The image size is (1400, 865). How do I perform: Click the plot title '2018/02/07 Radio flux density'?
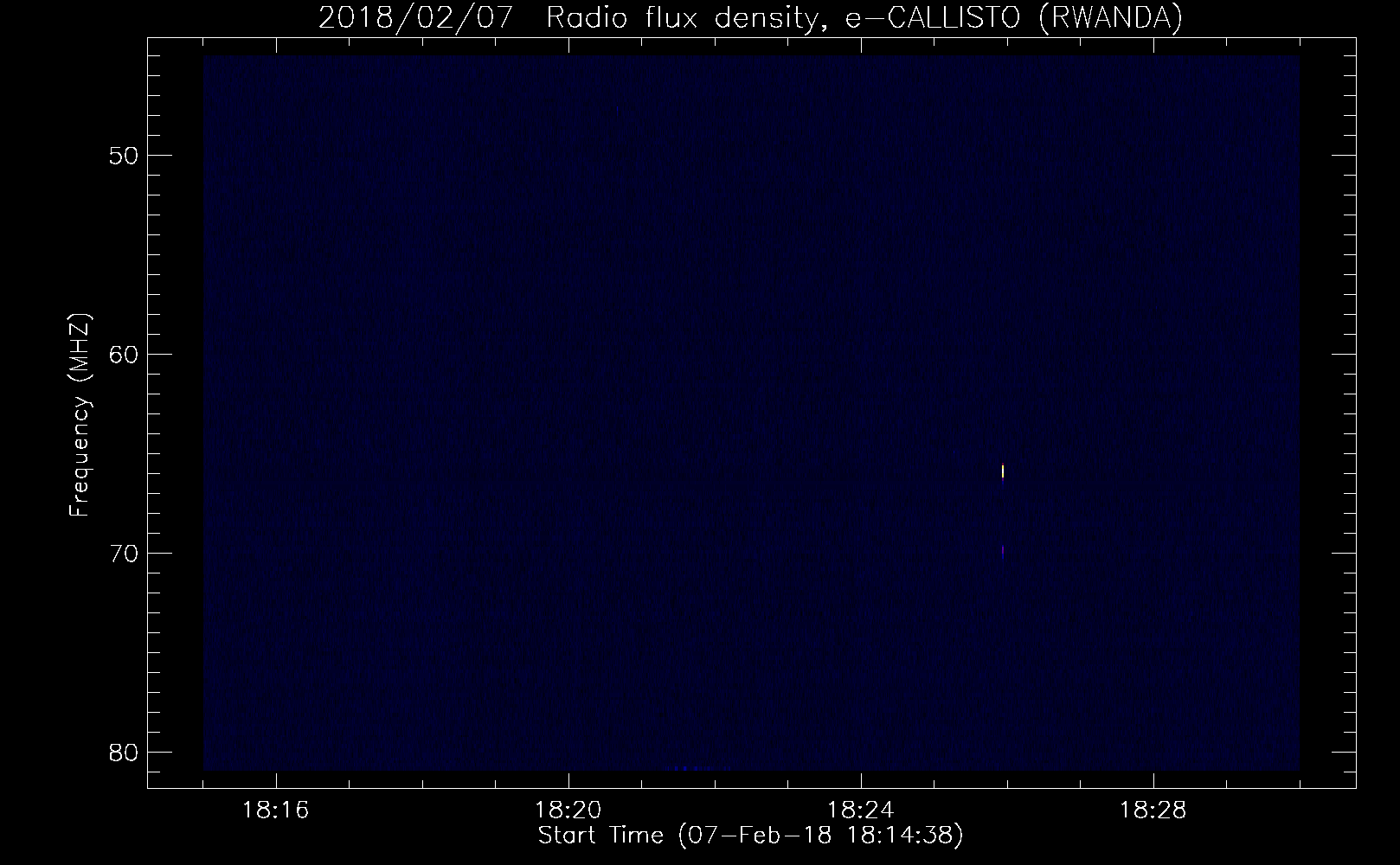(750, 18)
